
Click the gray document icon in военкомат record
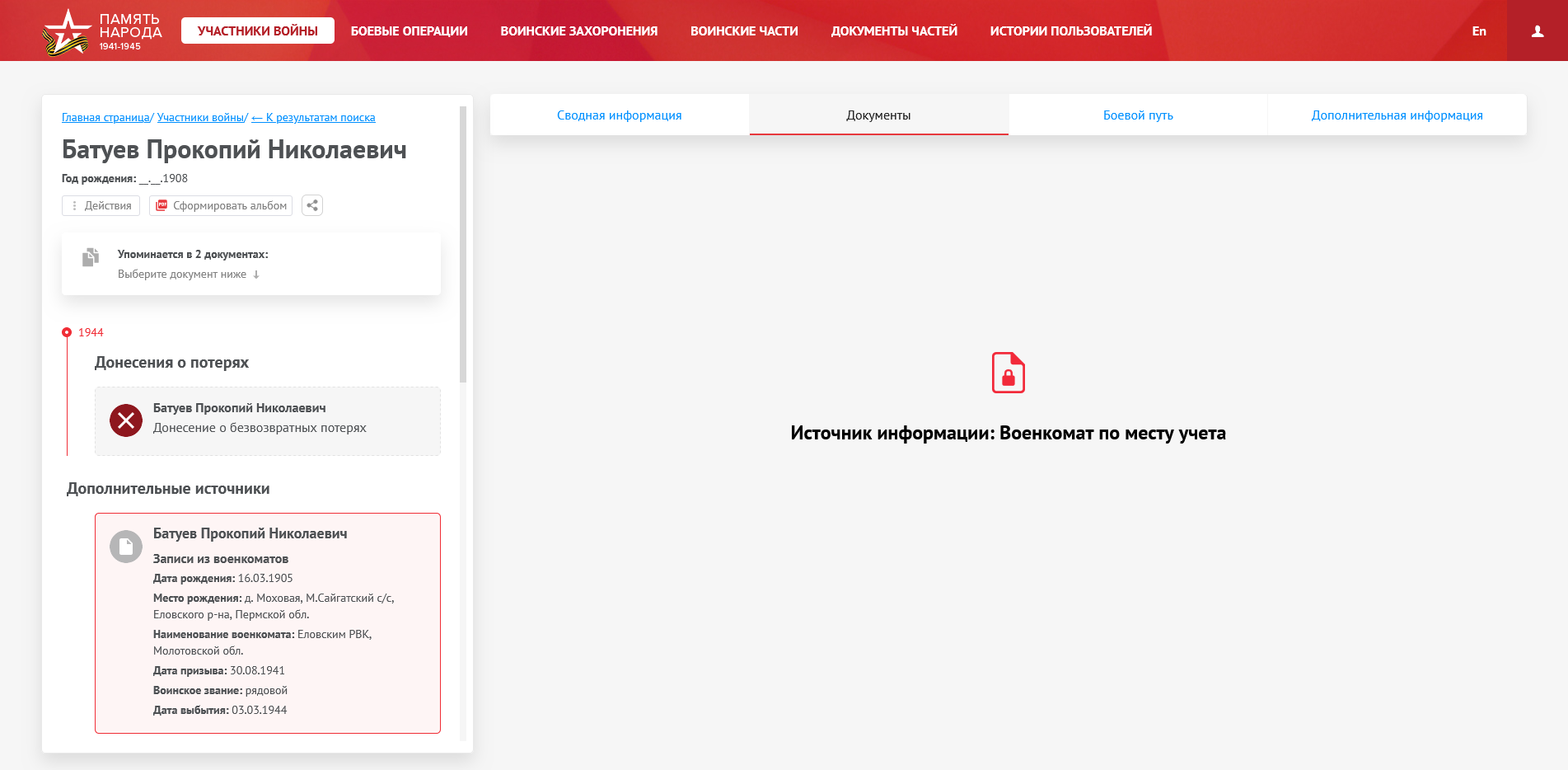pyautogui.click(x=126, y=547)
